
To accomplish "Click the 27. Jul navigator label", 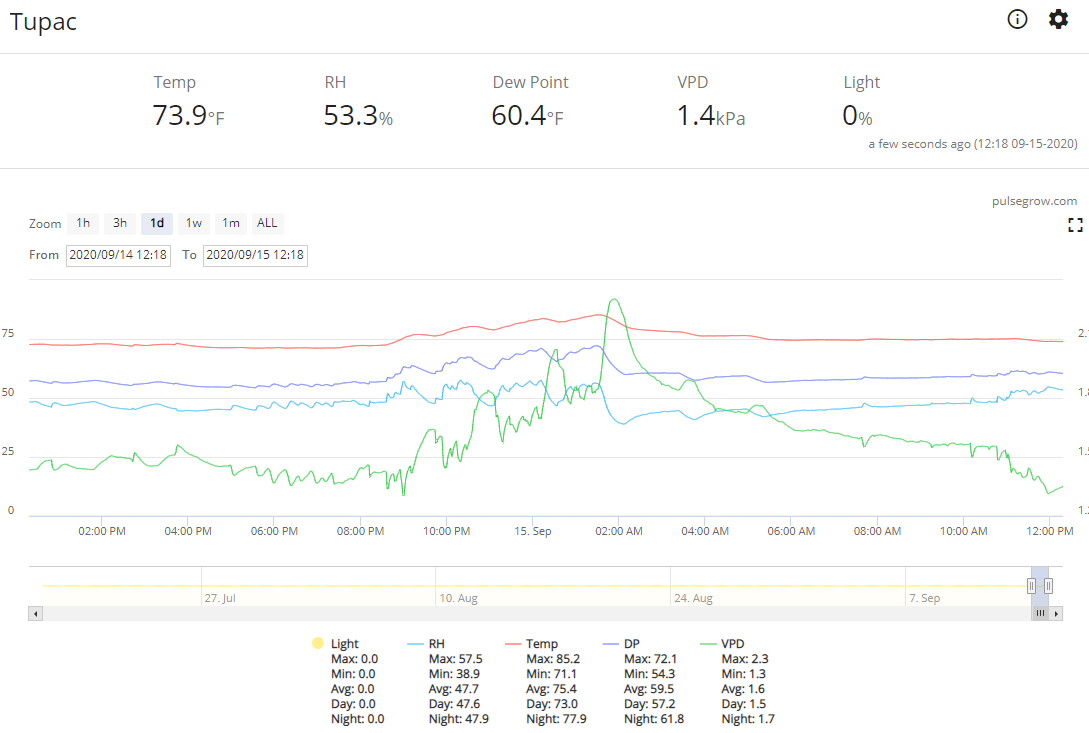I will point(220,598).
